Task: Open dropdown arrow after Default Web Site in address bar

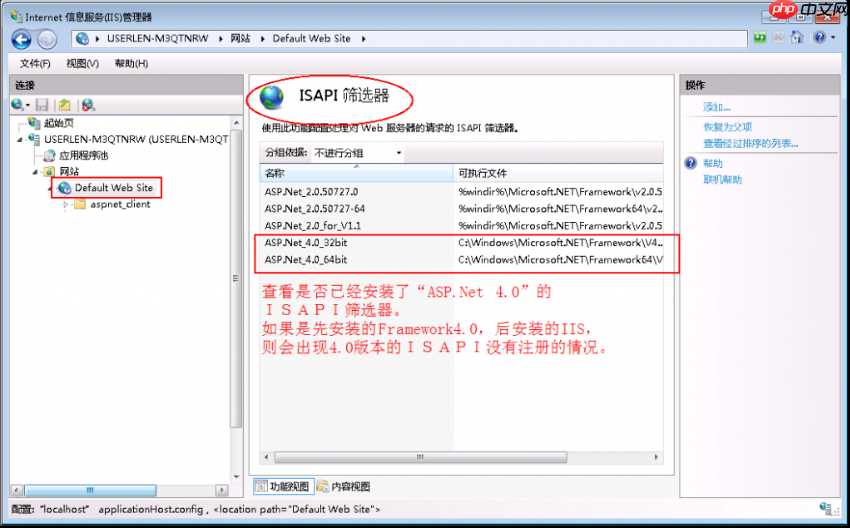Action: pyautogui.click(x=363, y=38)
